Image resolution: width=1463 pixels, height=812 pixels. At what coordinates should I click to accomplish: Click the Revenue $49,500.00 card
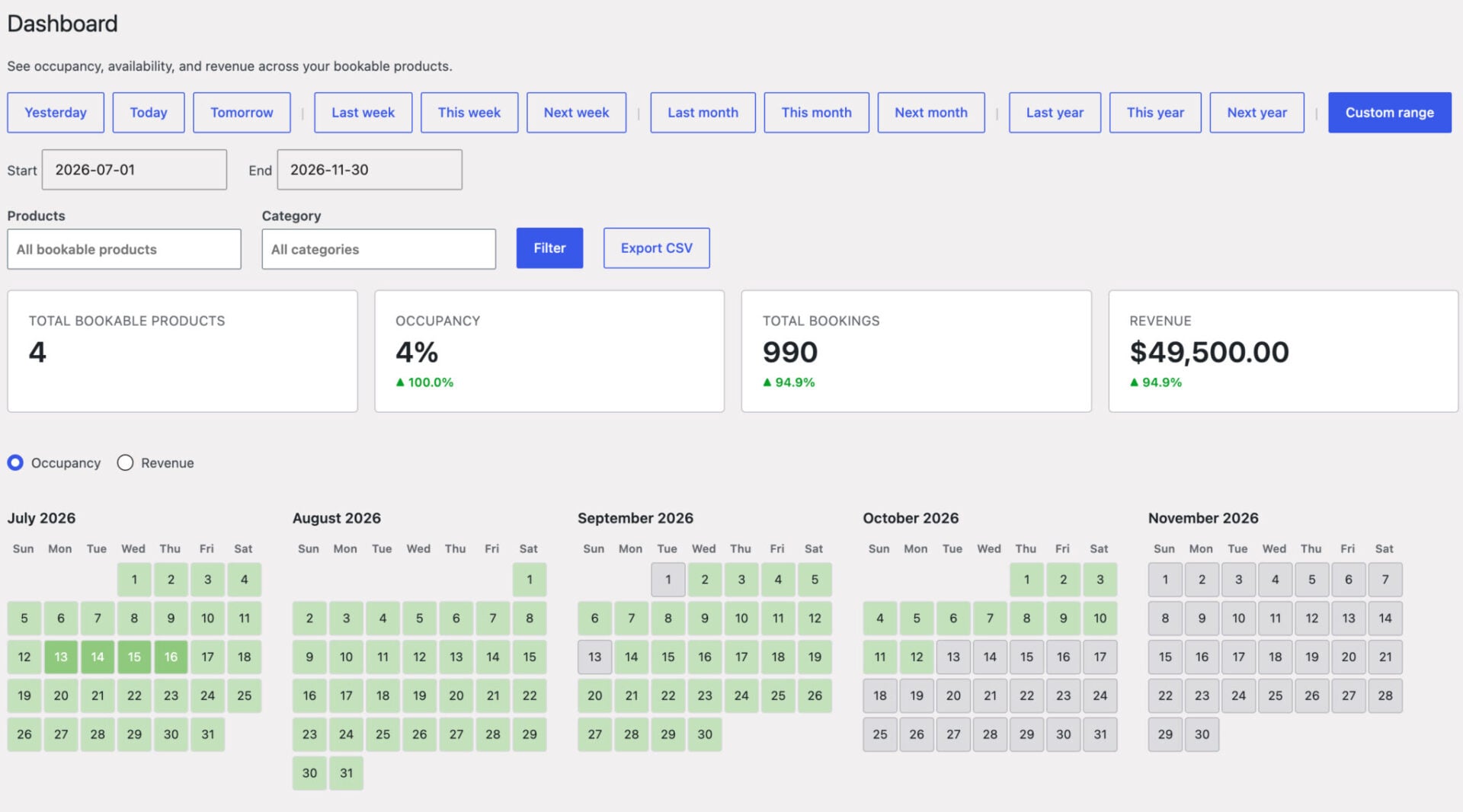pyautogui.click(x=1283, y=351)
